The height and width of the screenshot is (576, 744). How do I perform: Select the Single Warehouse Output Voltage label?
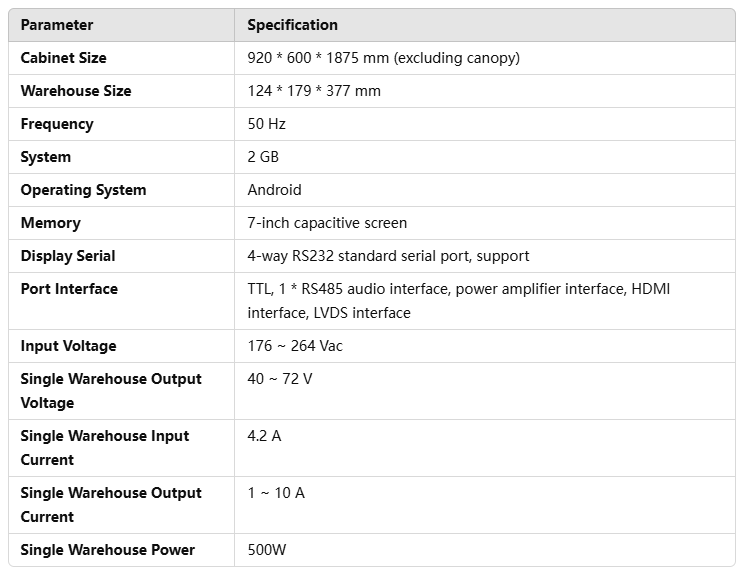111,391
